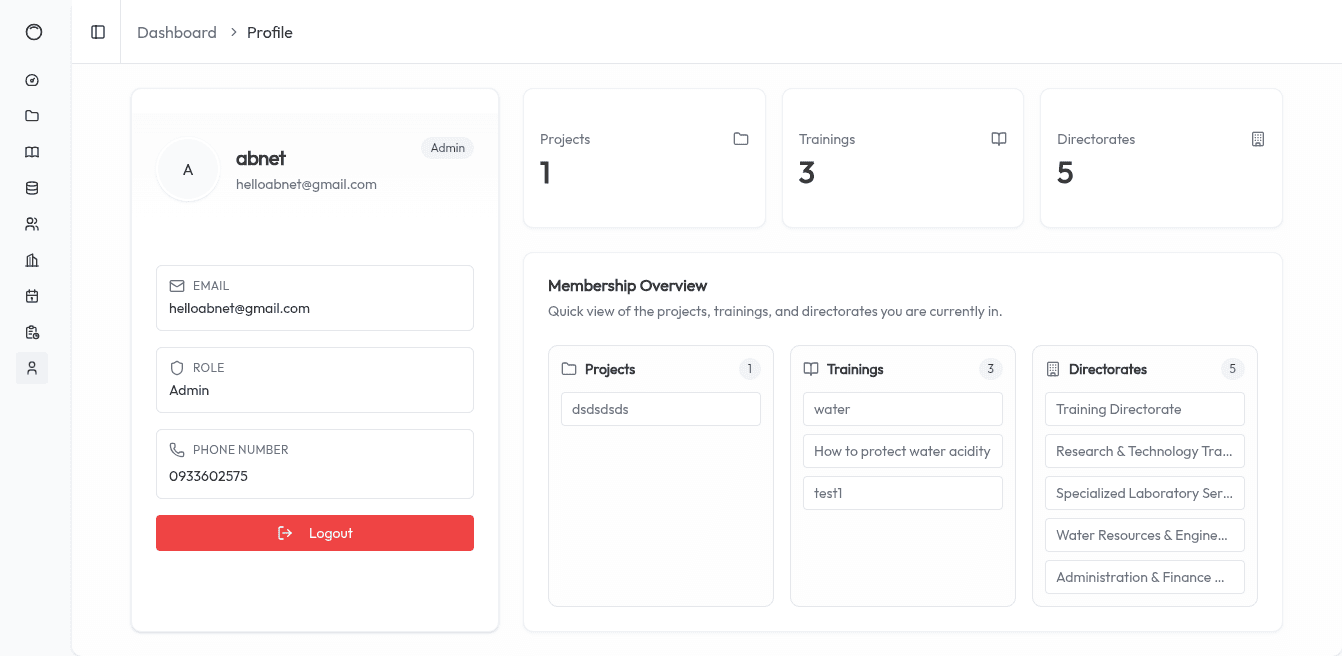Select the profile person icon in sidebar
This screenshot has height=656, width=1342.
[31, 368]
